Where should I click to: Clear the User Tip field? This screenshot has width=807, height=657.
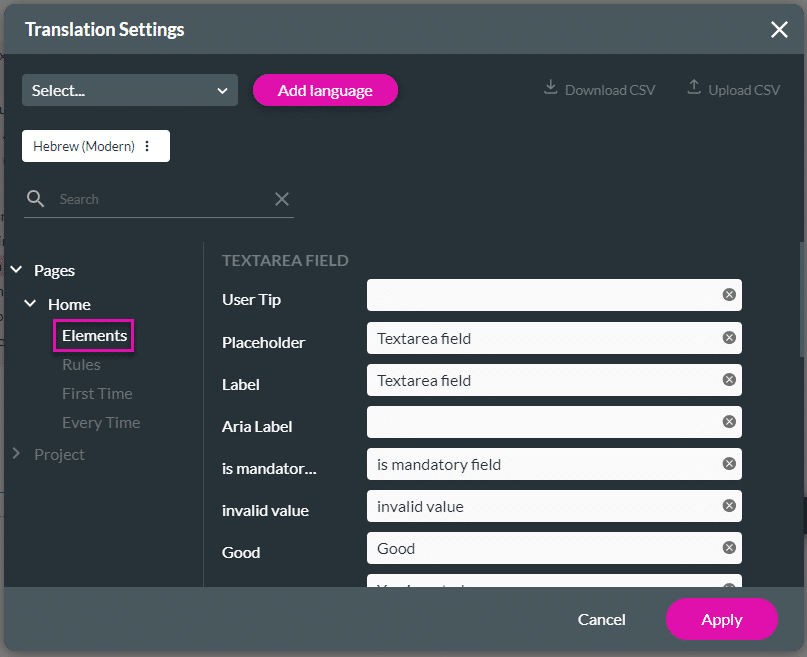[x=729, y=295]
